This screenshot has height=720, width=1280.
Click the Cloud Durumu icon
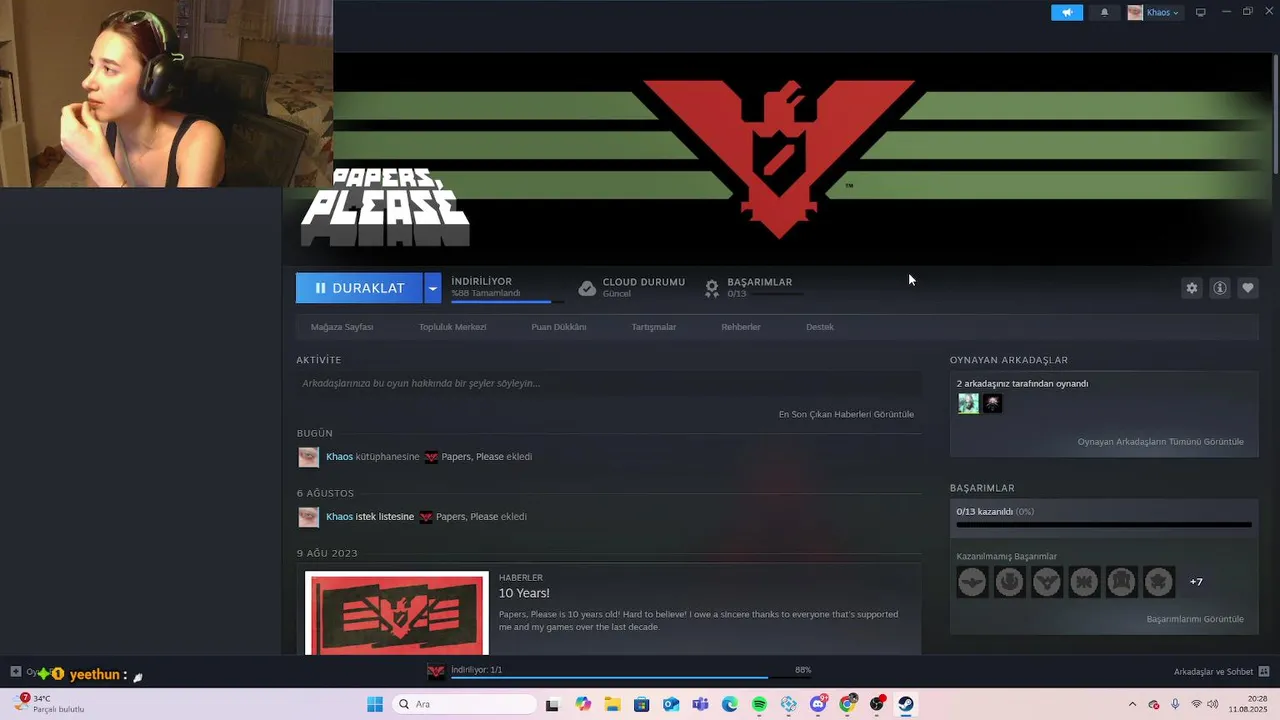(587, 288)
